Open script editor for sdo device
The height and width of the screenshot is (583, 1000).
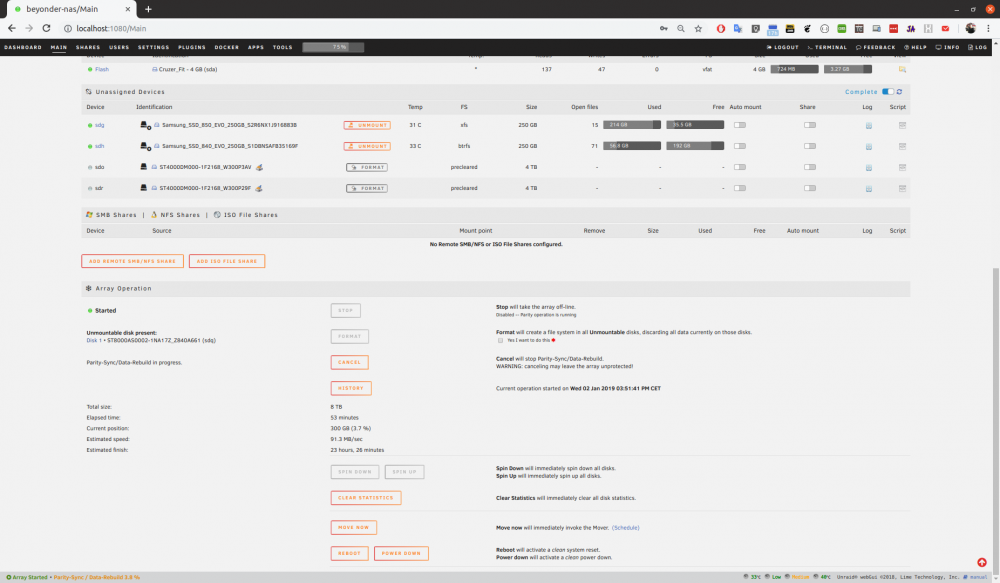tap(902, 168)
